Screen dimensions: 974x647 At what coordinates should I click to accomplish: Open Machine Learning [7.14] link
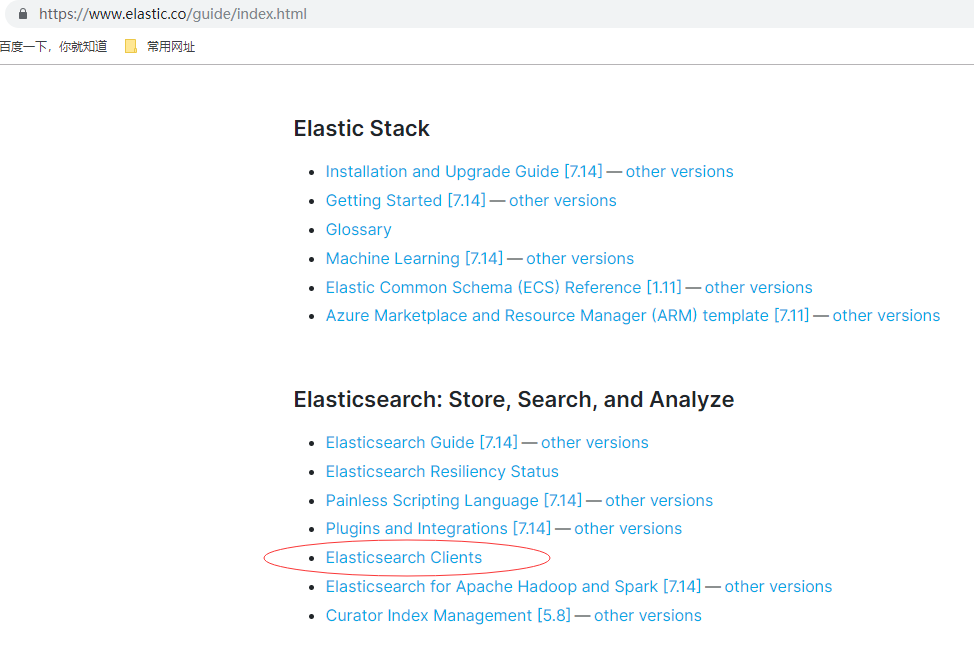[414, 258]
